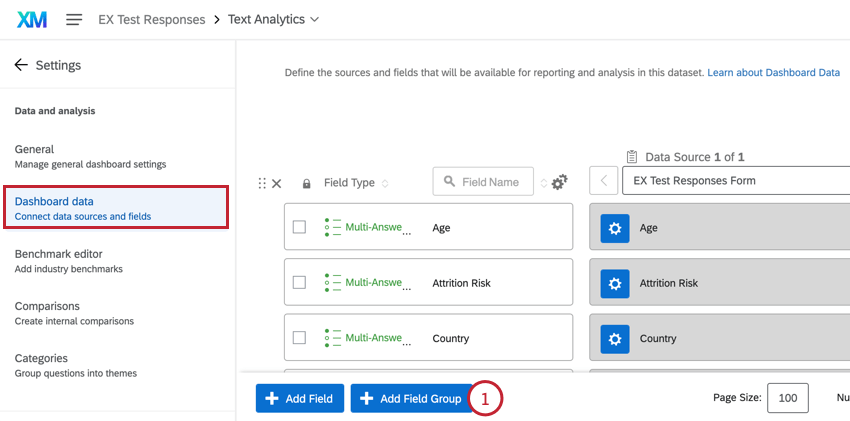Click the gear icon next to Field Name search
This screenshot has width=850, height=421.
[559, 182]
